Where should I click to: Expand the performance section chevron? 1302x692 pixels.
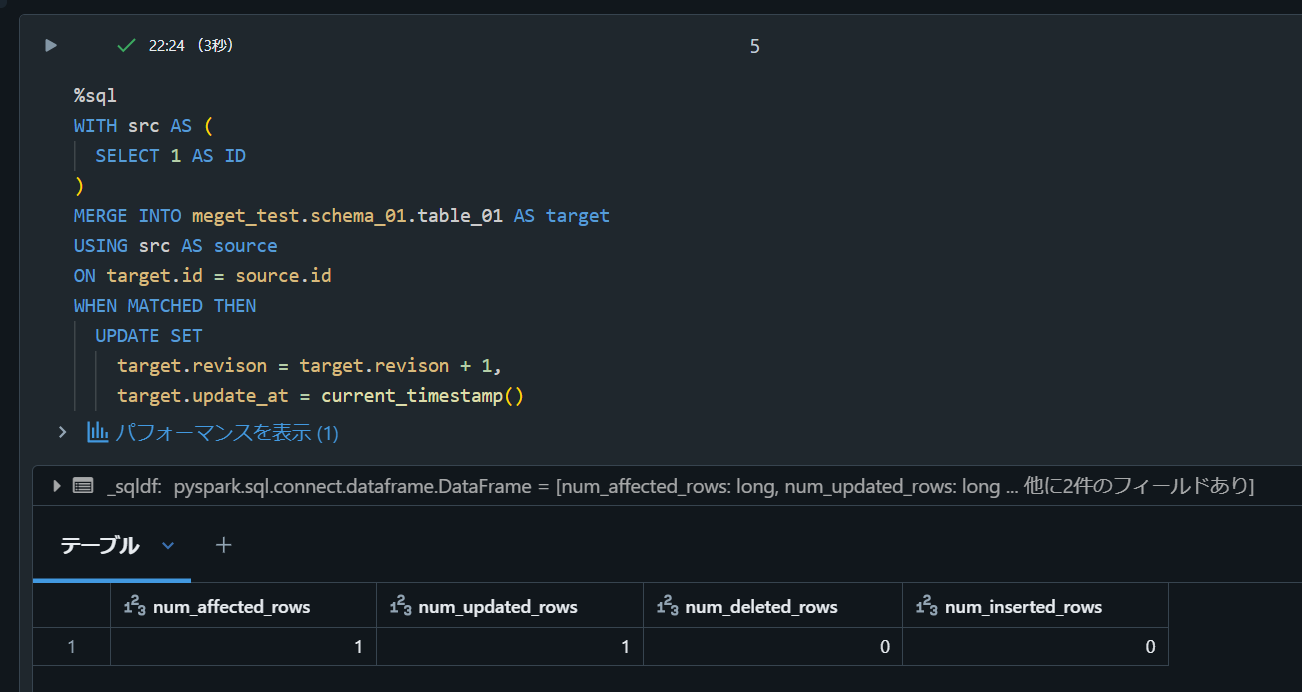(62, 432)
